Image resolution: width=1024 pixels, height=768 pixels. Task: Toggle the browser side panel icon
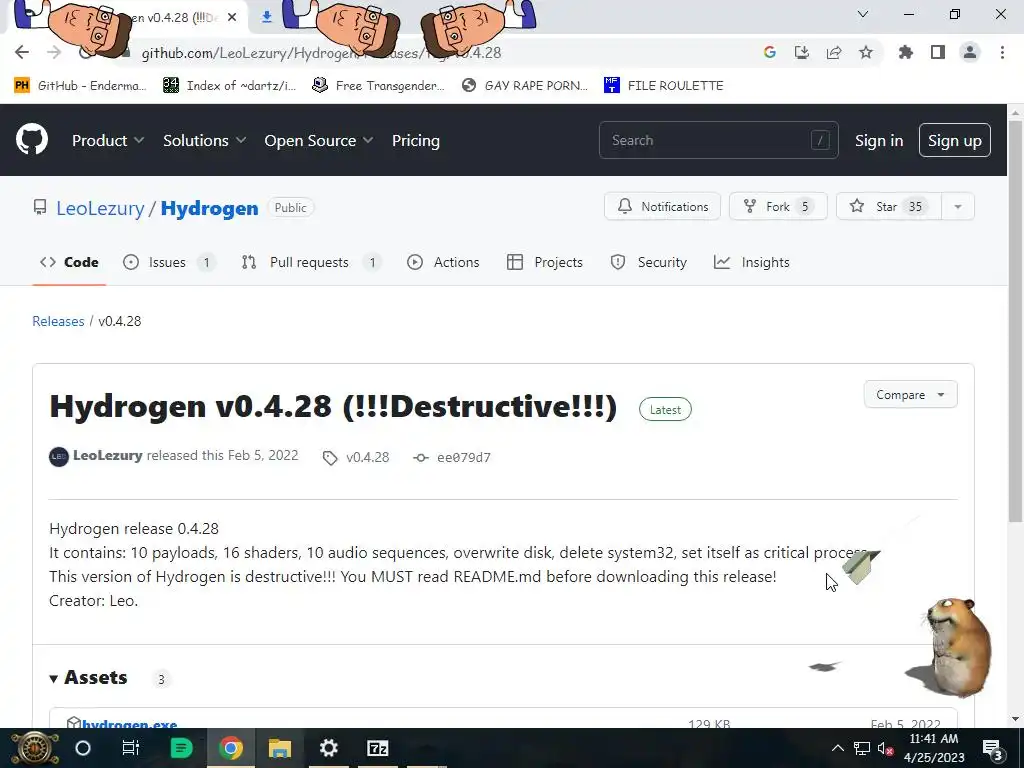pos(938,52)
